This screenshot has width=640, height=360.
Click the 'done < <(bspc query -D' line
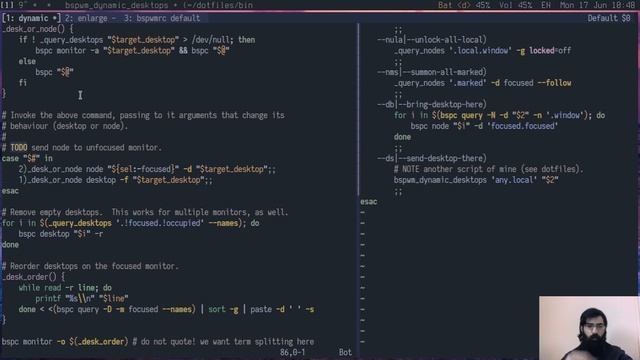pos(166,309)
